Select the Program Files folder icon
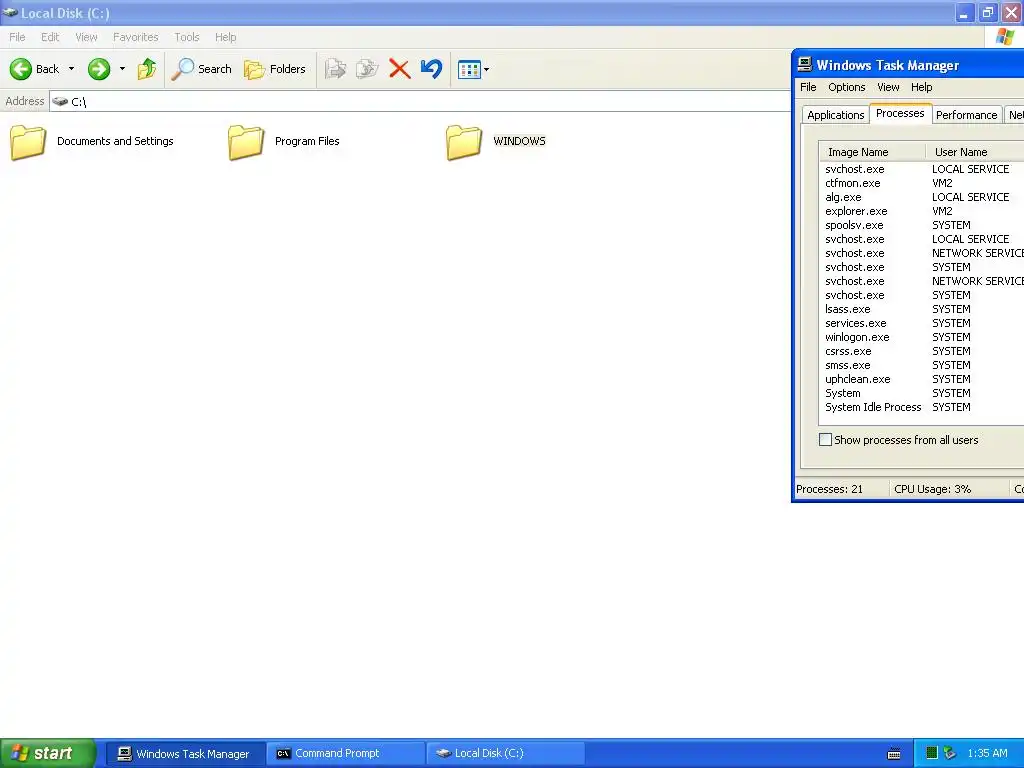The image size is (1024, 768). 246,142
